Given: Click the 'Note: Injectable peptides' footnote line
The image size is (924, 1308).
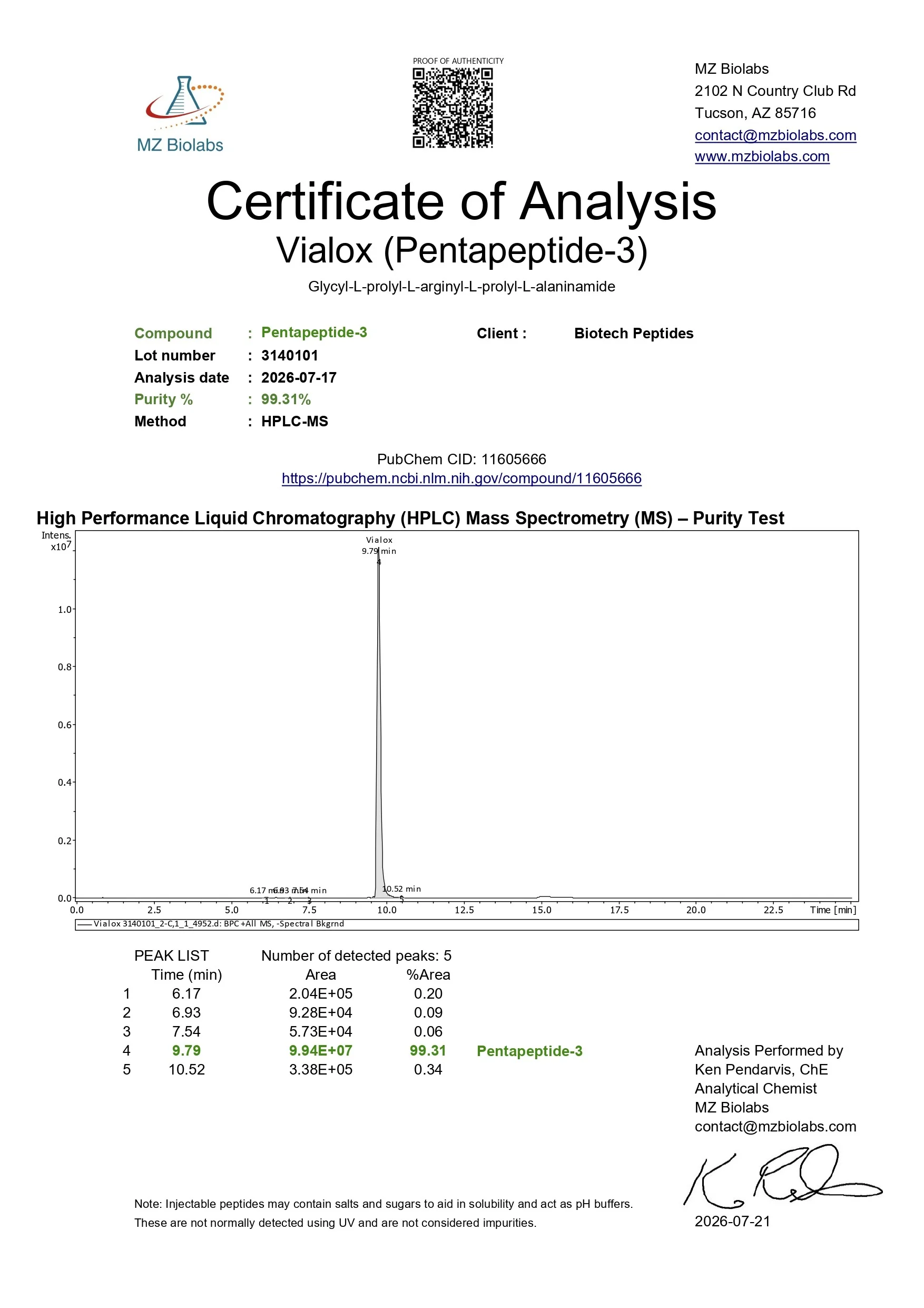Looking at the screenshot, I should (x=383, y=1204).
